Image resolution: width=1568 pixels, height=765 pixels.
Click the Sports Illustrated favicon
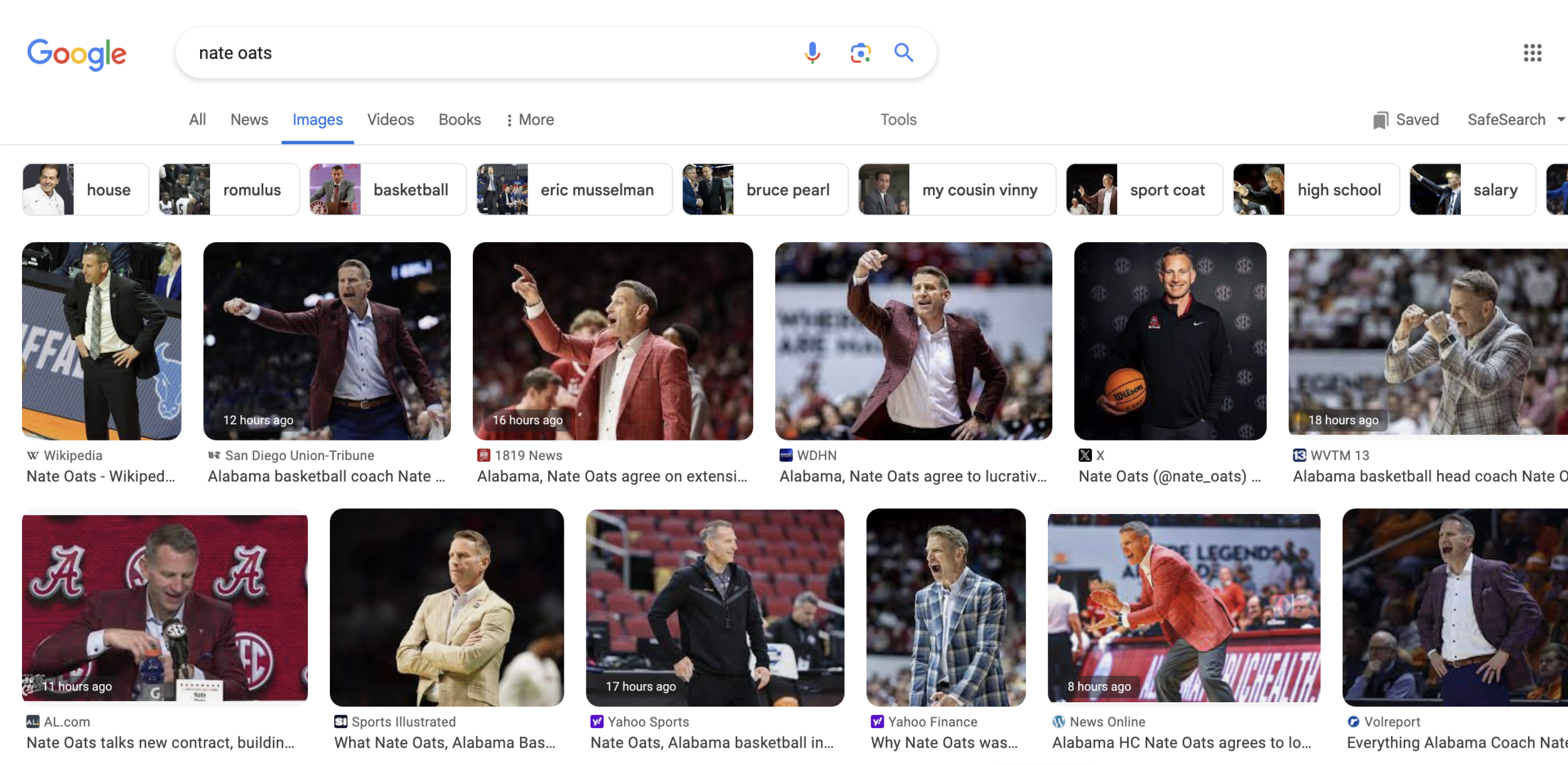point(341,722)
